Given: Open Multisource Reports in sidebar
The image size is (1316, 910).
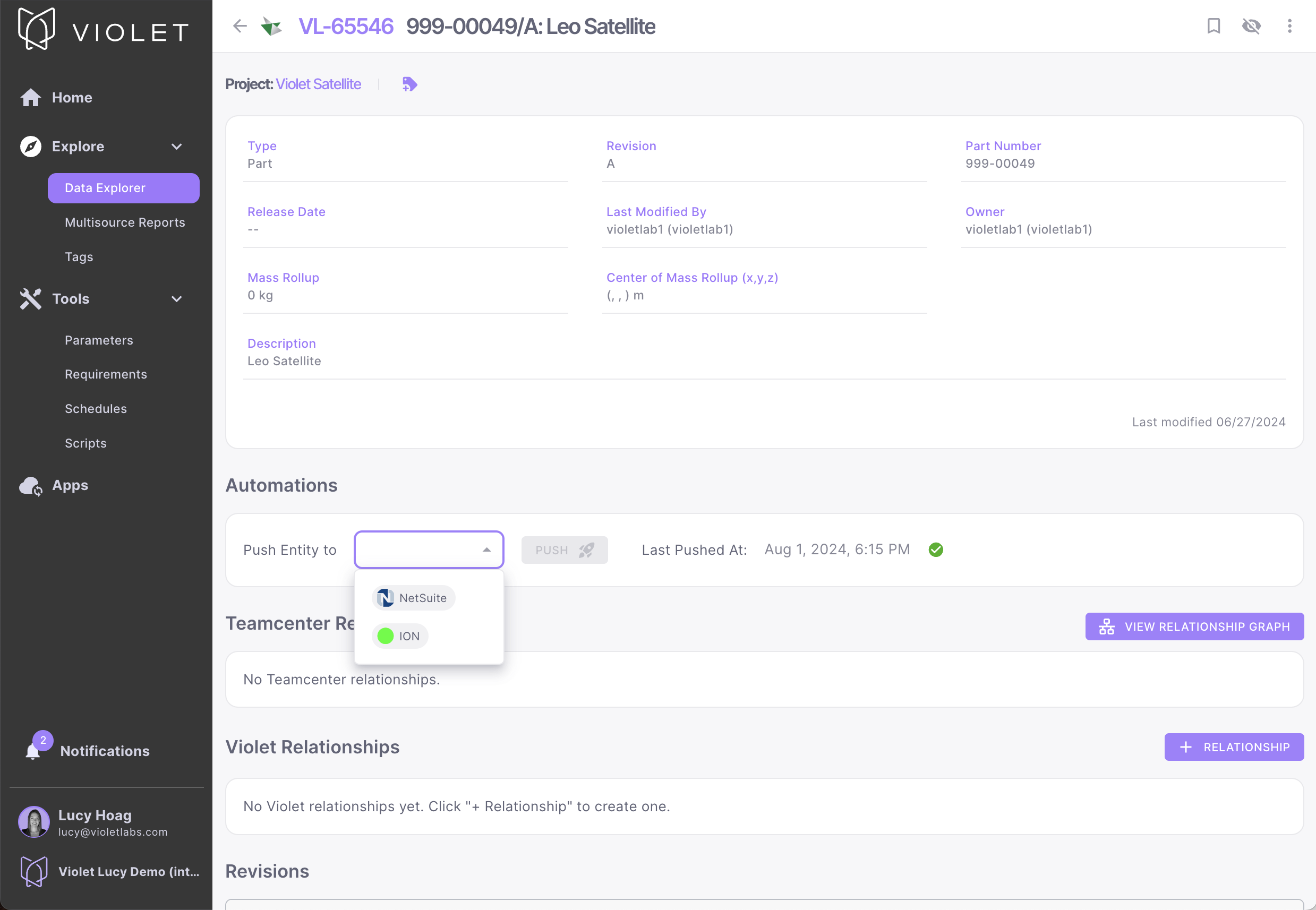Looking at the screenshot, I should 125,222.
